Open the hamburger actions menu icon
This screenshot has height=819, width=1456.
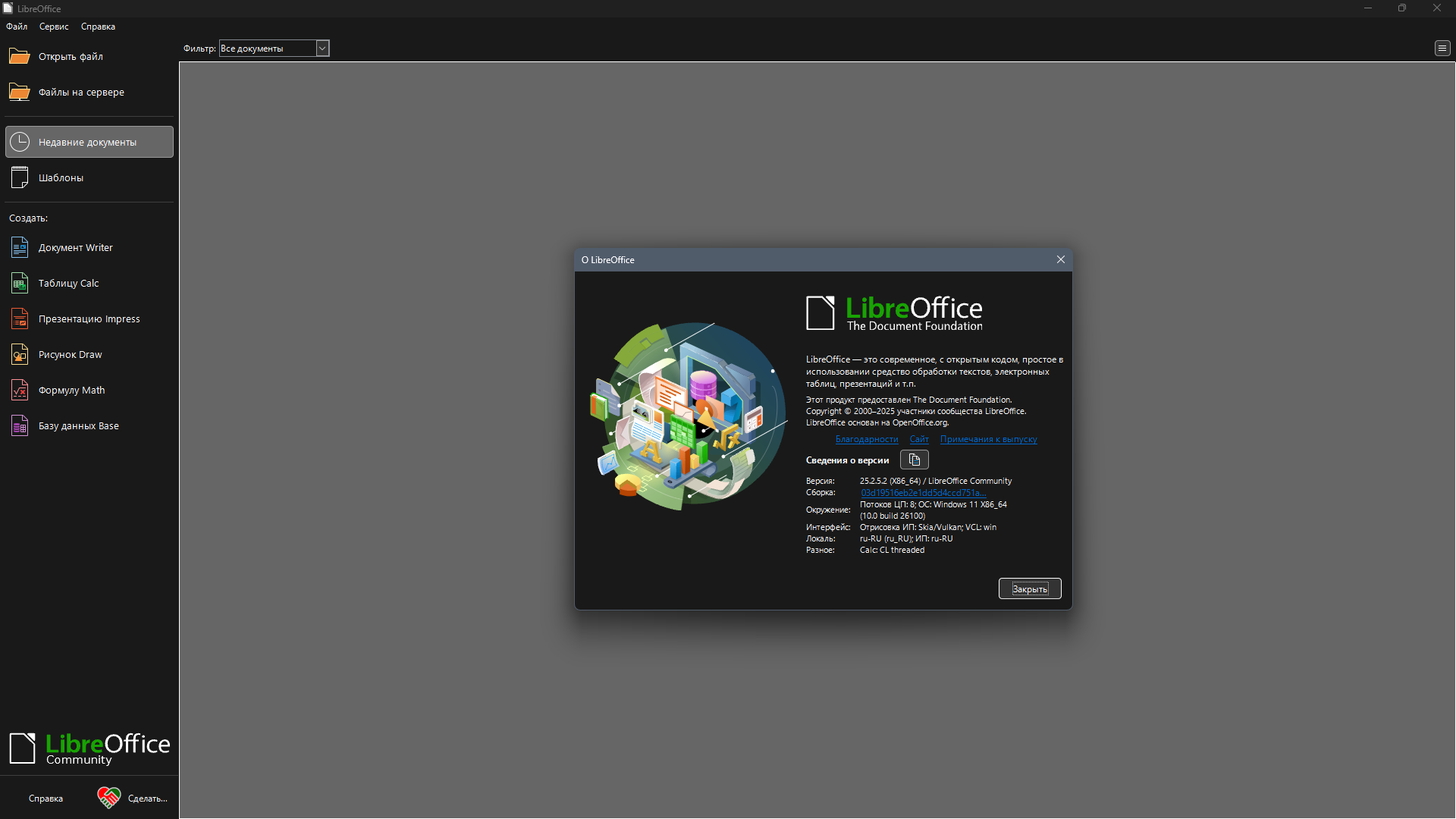coord(1442,49)
